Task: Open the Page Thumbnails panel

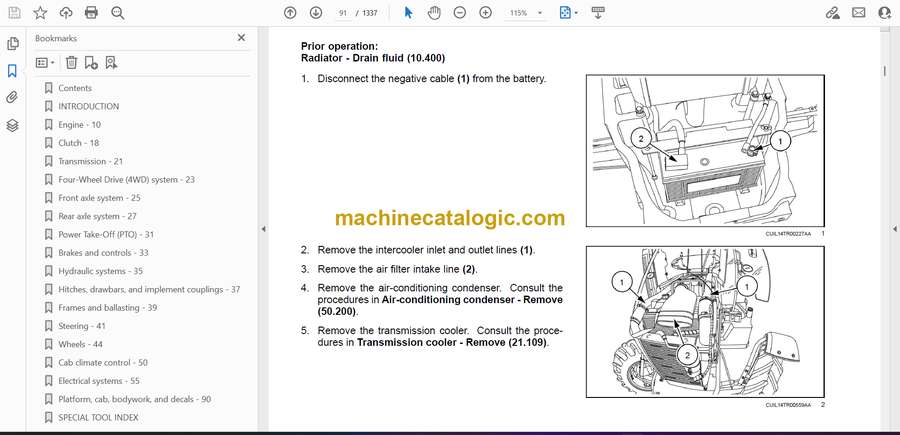Action: click(13, 44)
